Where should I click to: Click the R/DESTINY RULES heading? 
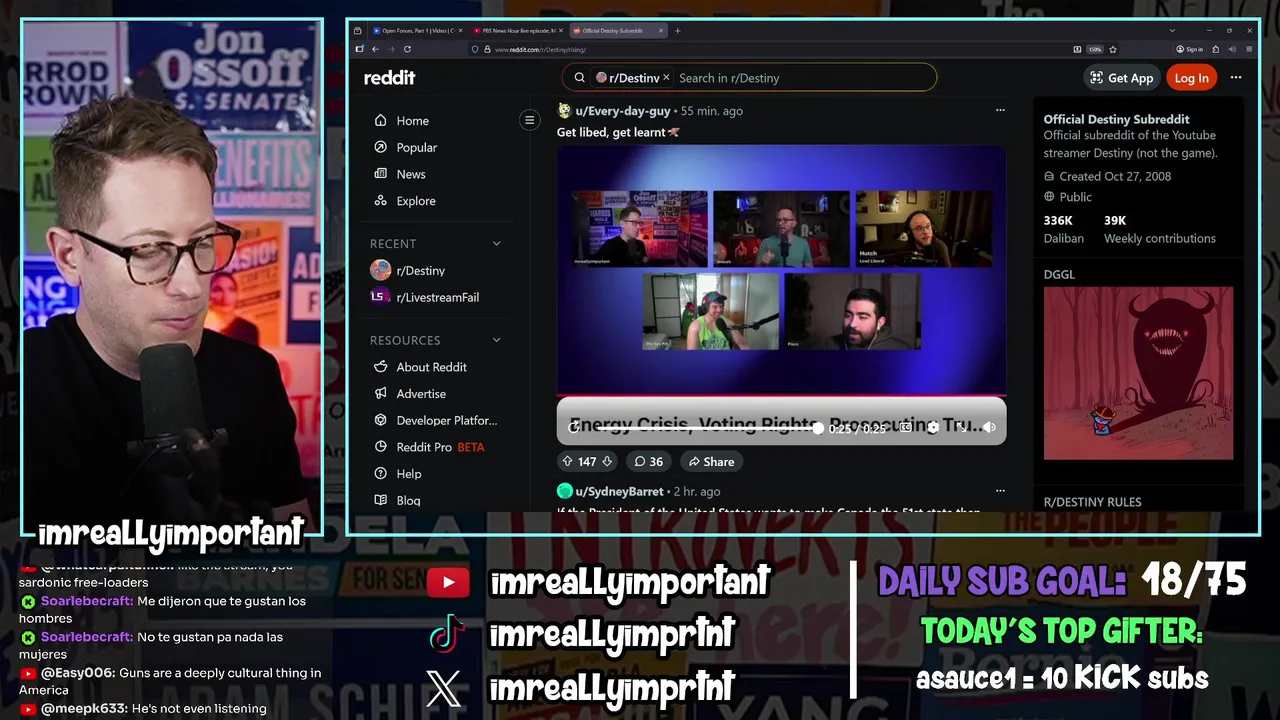point(1092,502)
